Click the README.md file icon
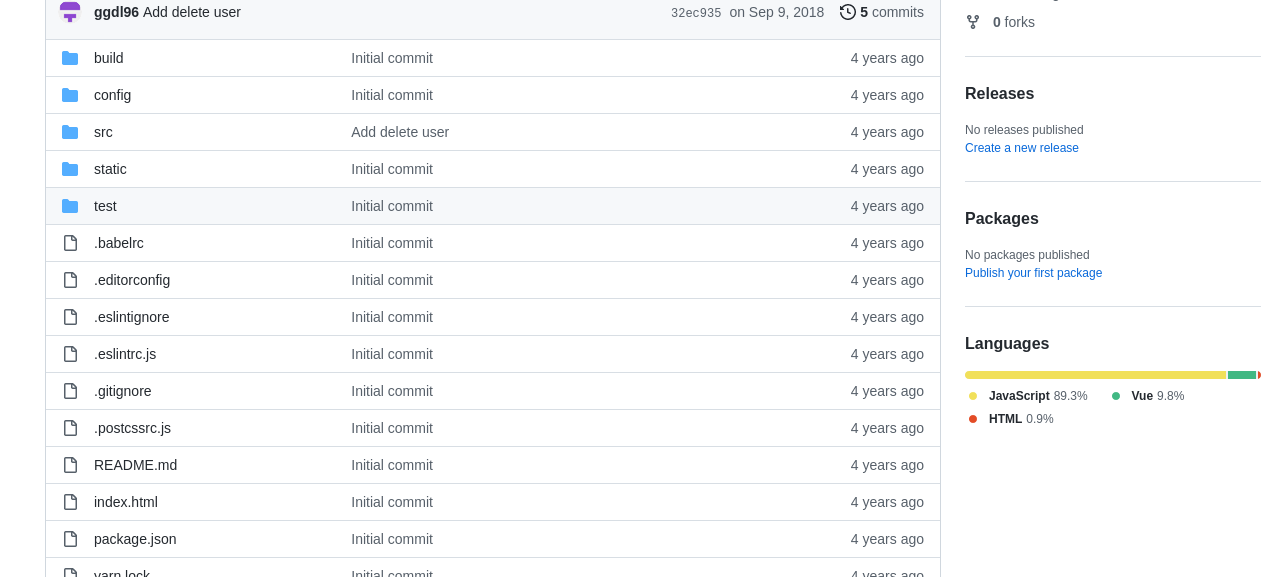The width and height of the screenshot is (1285, 577). (70, 465)
